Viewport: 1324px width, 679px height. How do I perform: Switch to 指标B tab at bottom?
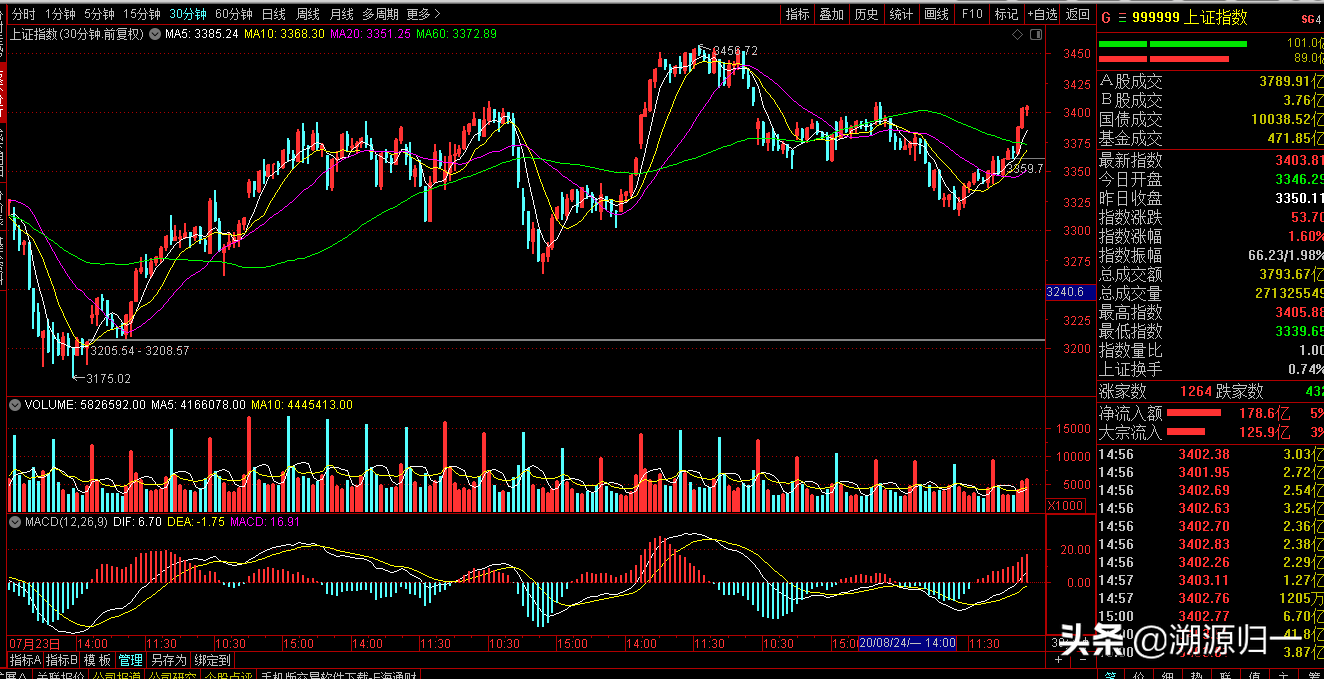pos(61,660)
